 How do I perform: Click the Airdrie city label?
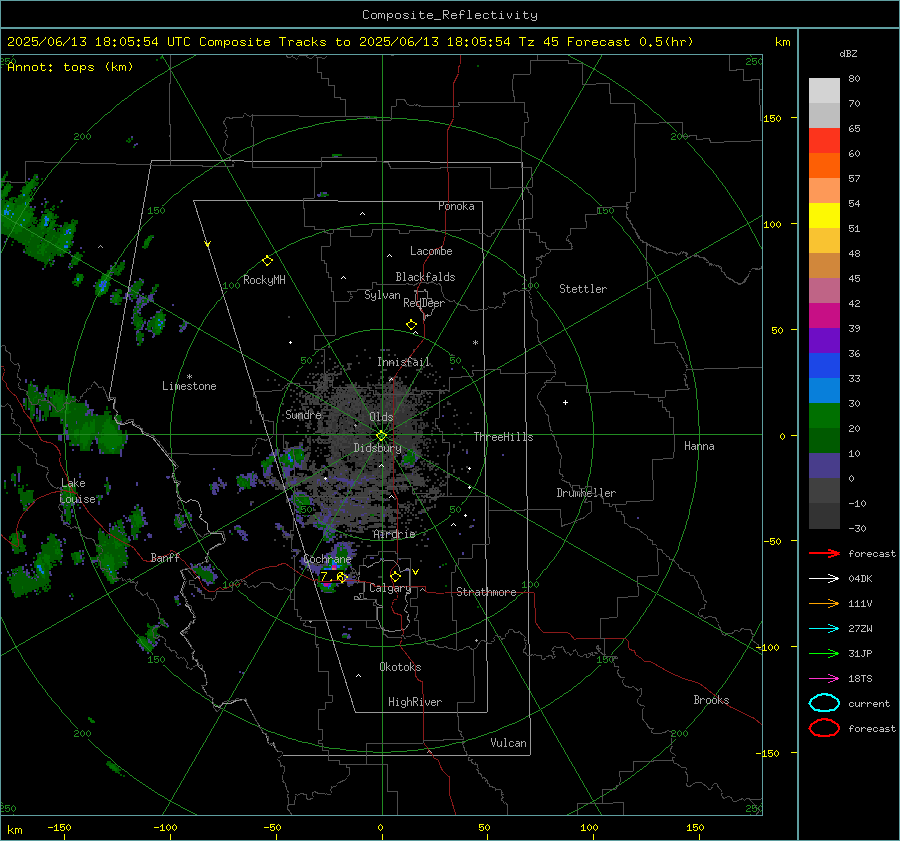pyautogui.click(x=394, y=534)
